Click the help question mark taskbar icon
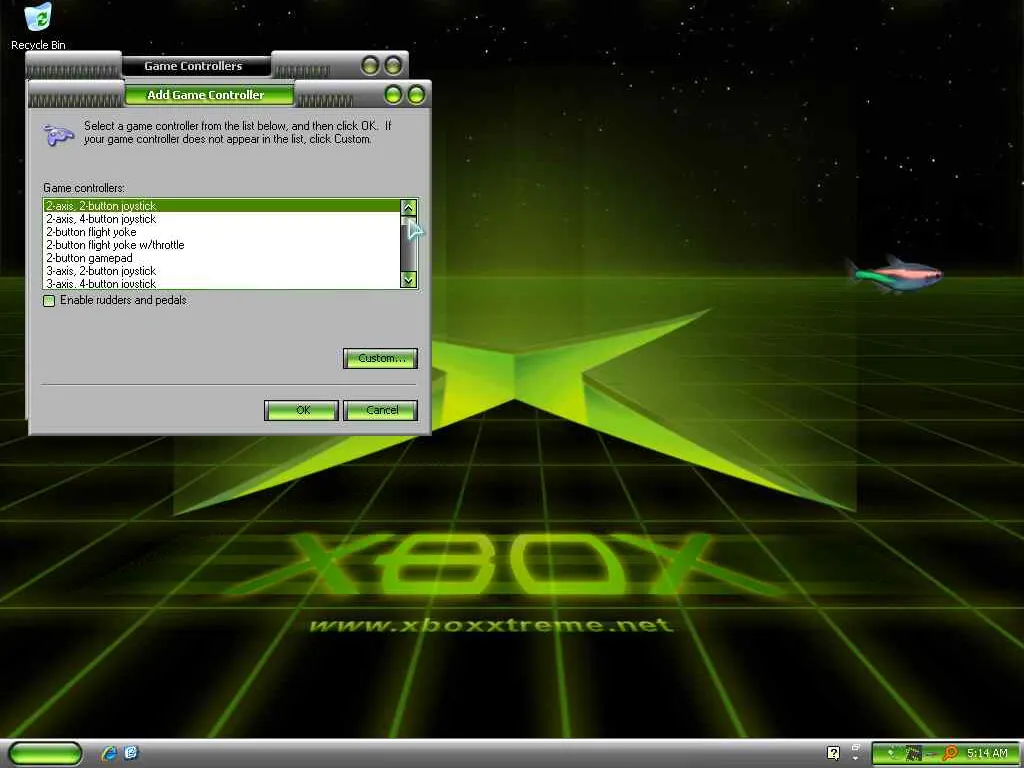 (x=833, y=753)
